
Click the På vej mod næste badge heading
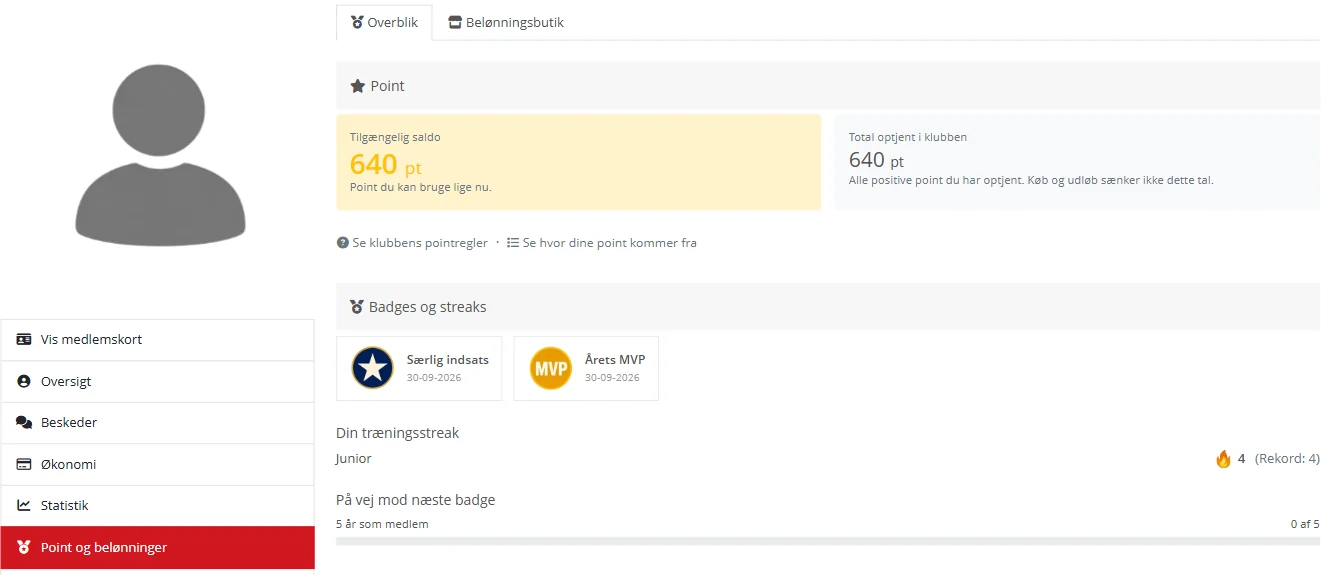416,500
